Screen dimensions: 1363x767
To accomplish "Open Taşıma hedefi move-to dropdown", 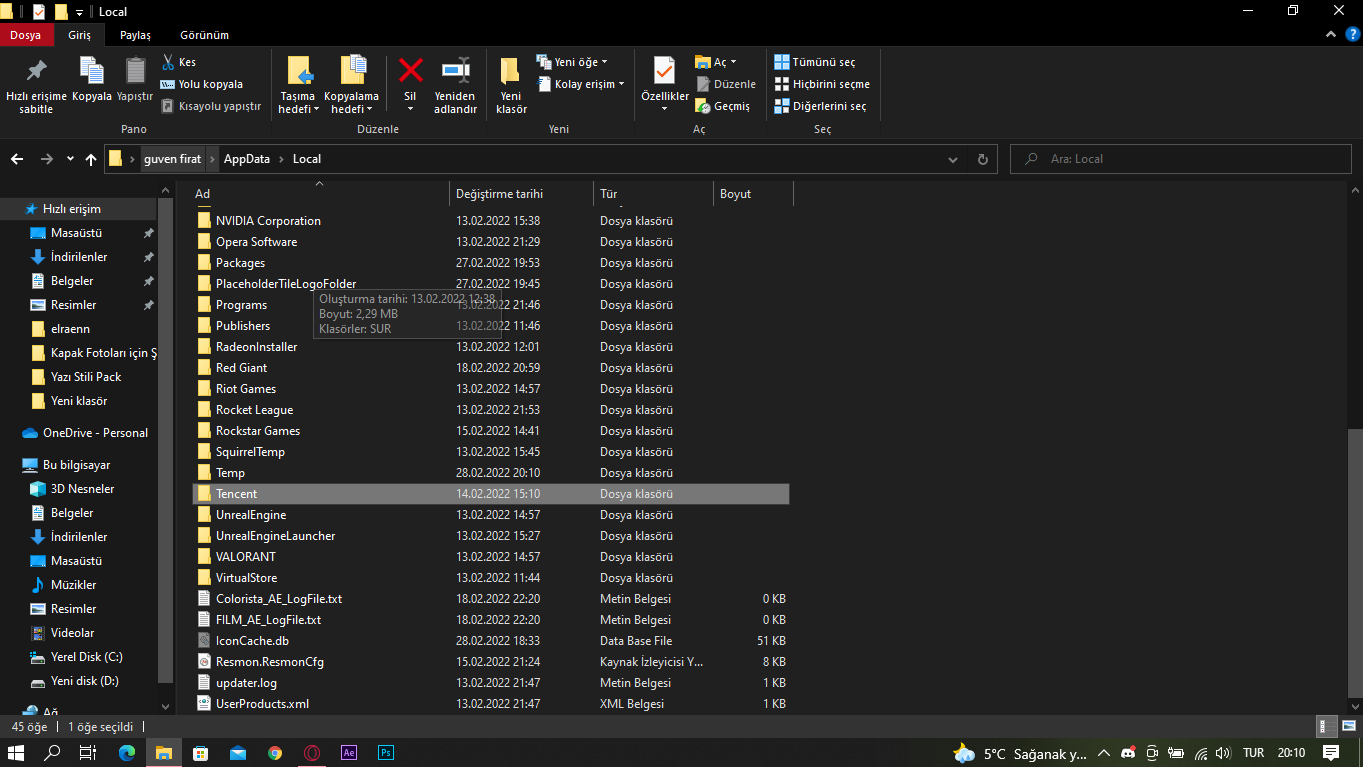I will tap(299, 85).
